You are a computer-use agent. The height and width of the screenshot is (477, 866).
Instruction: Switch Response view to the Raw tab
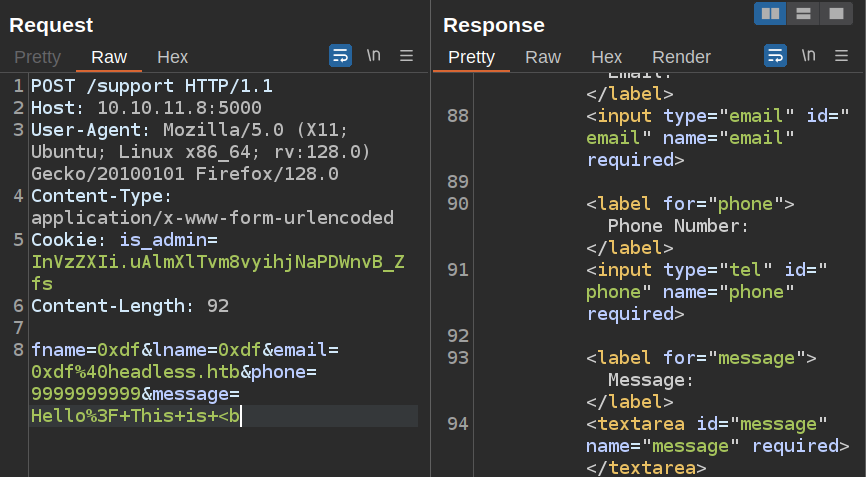point(543,57)
